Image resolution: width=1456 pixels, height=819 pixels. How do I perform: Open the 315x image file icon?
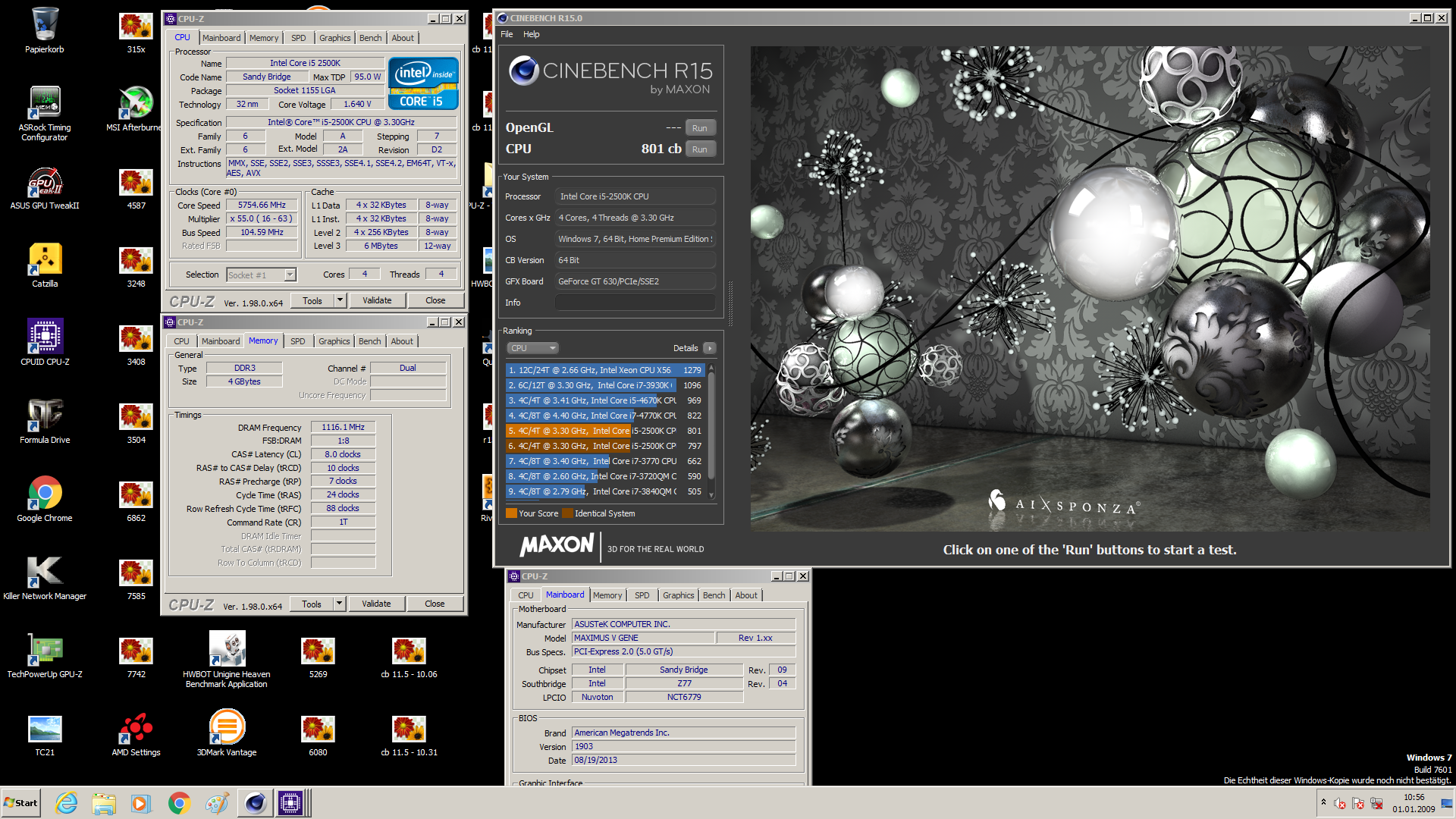136,33
